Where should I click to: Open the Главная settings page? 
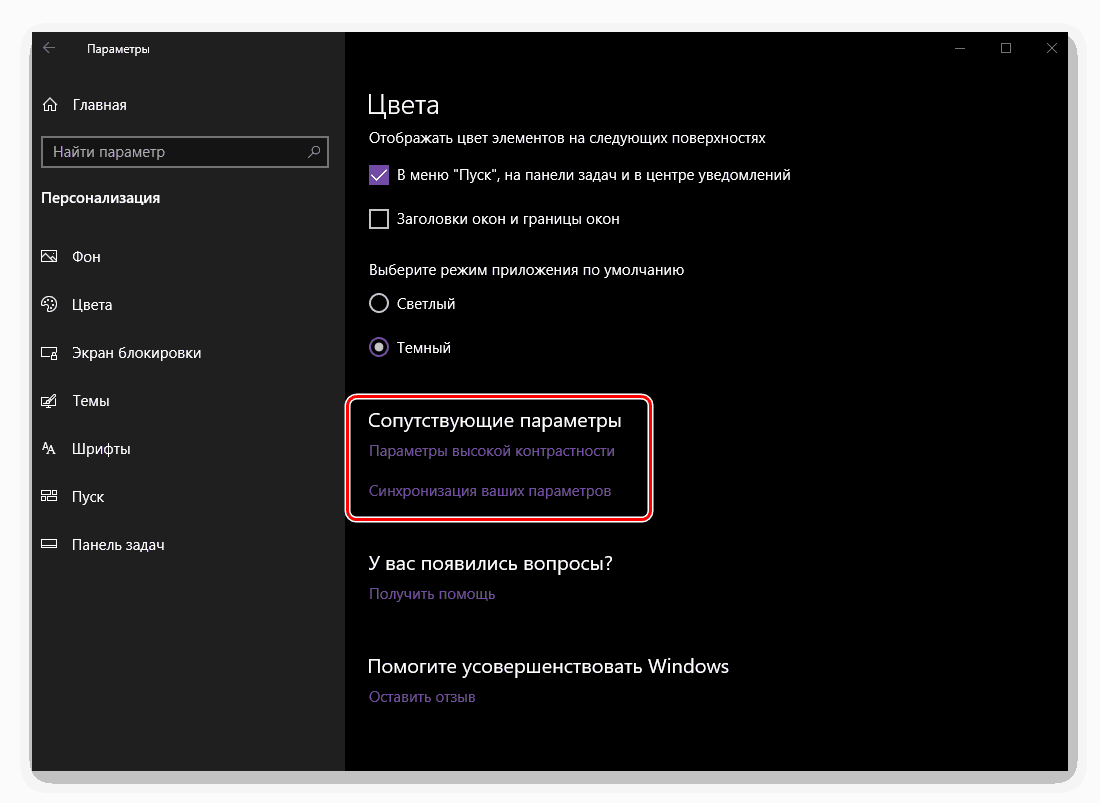tap(100, 104)
